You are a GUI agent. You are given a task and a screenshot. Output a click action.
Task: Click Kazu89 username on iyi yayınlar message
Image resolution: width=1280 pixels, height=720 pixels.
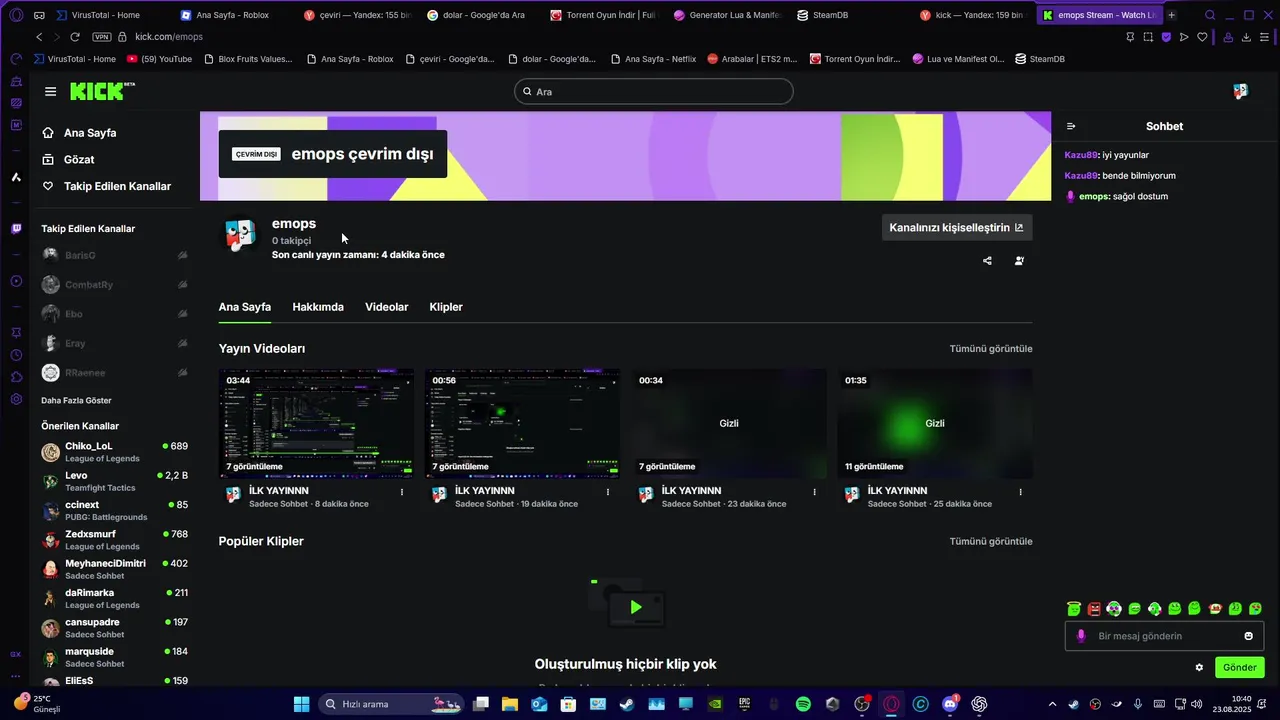point(1081,155)
